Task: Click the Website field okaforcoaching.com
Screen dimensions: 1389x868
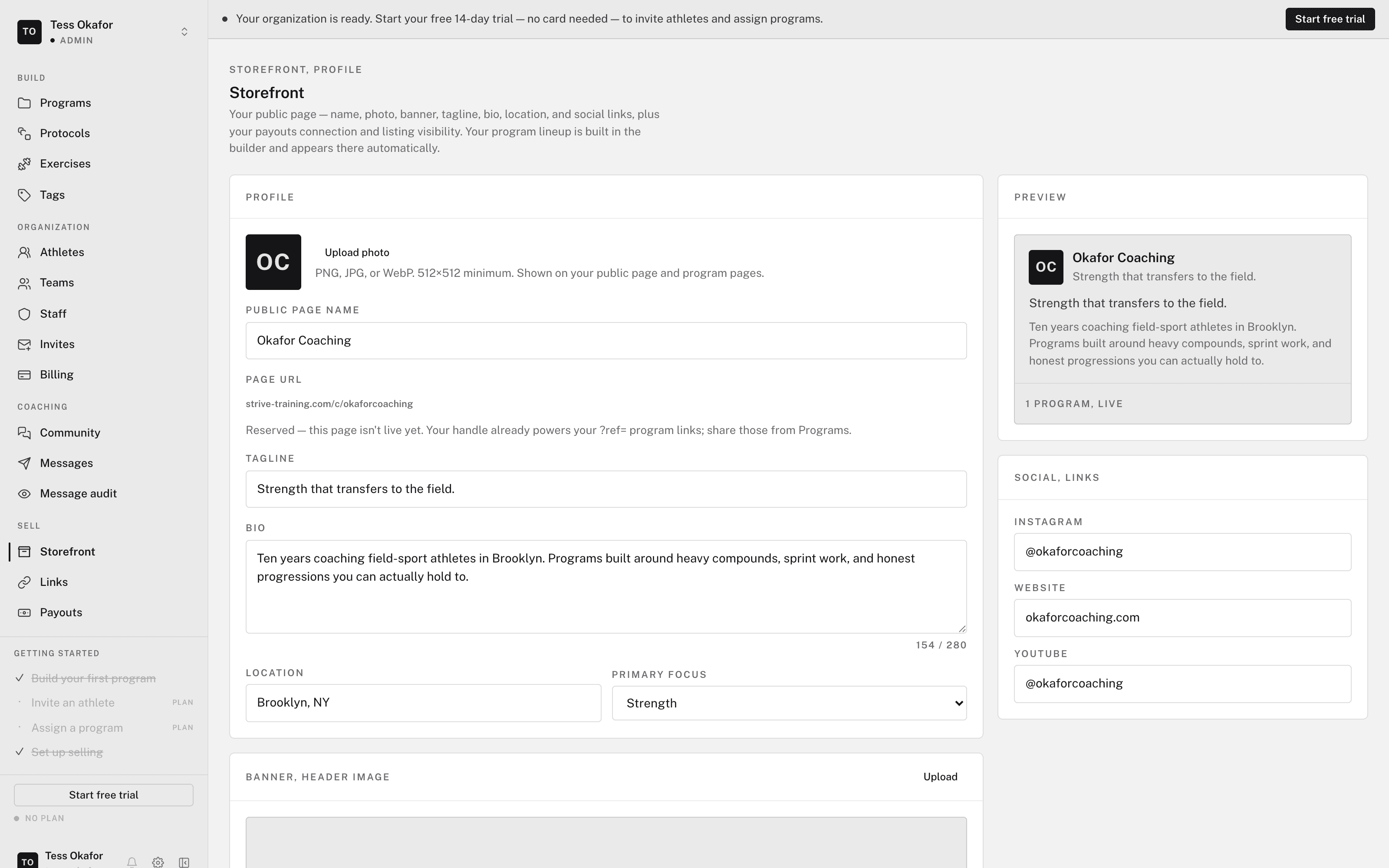Action: (x=1182, y=618)
